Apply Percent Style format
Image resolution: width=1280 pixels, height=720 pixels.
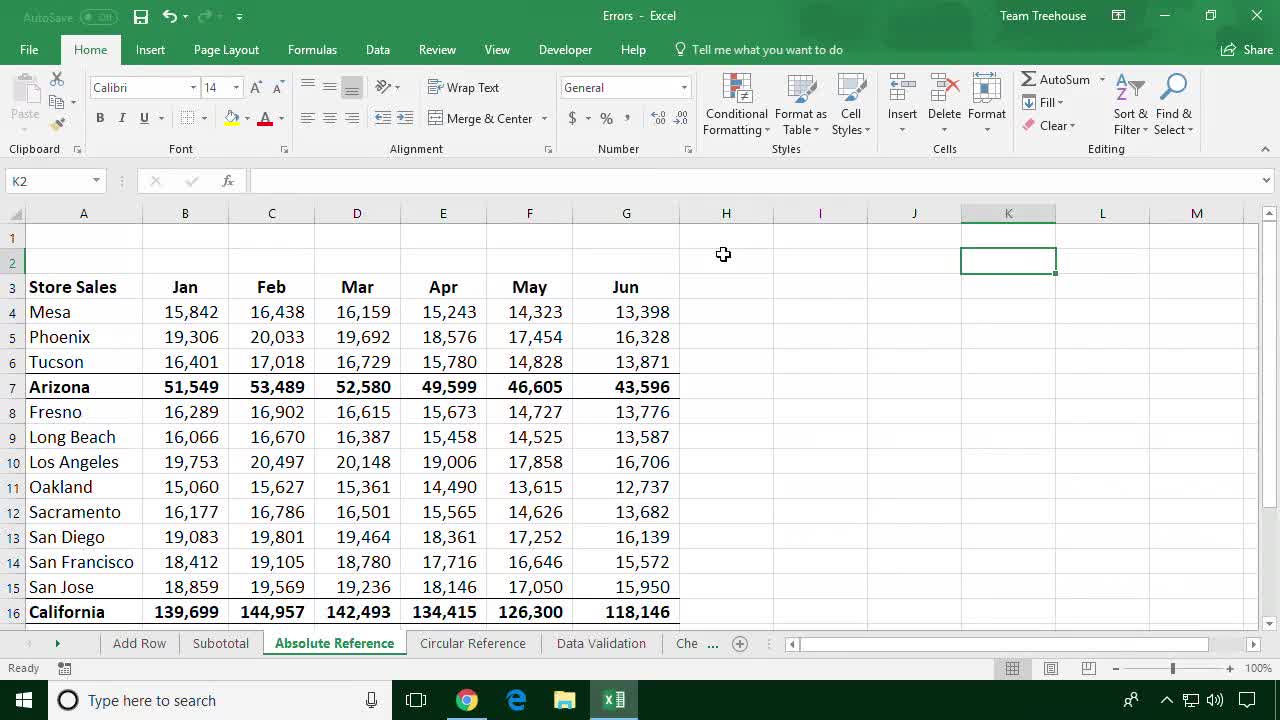[x=606, y=118]
